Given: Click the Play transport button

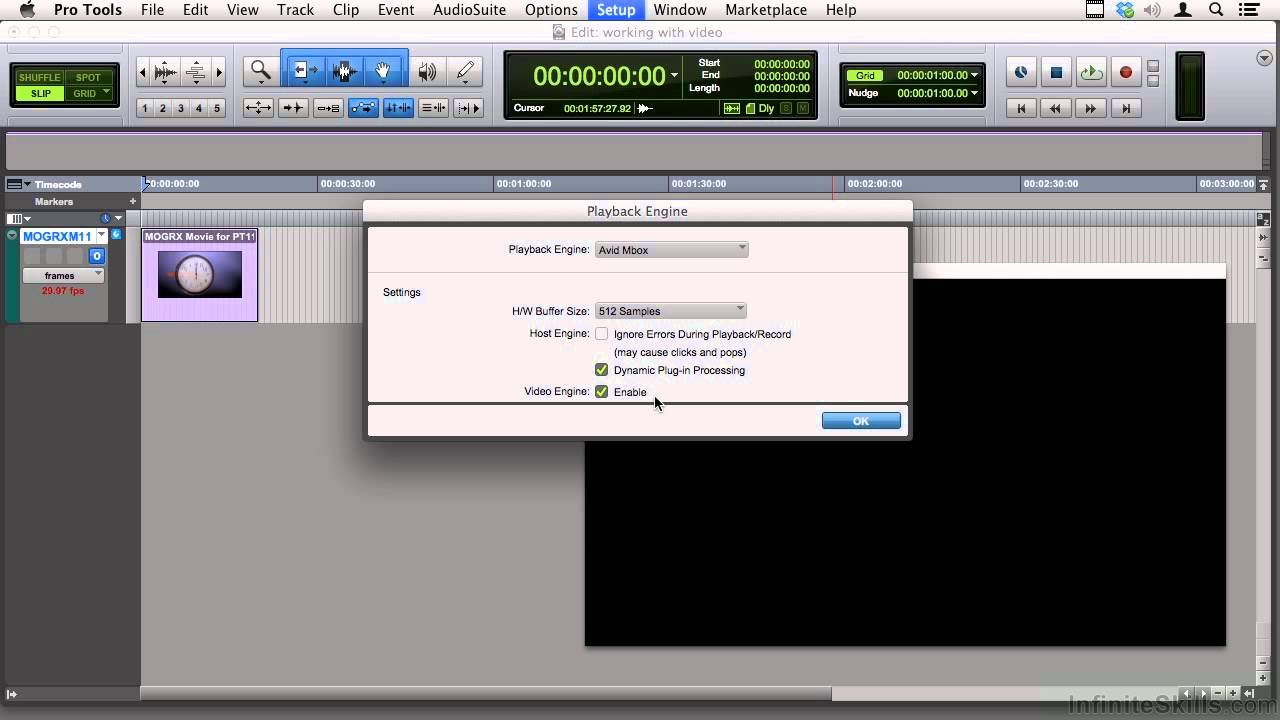Looking at the screenshot, I should point(1091,73).
